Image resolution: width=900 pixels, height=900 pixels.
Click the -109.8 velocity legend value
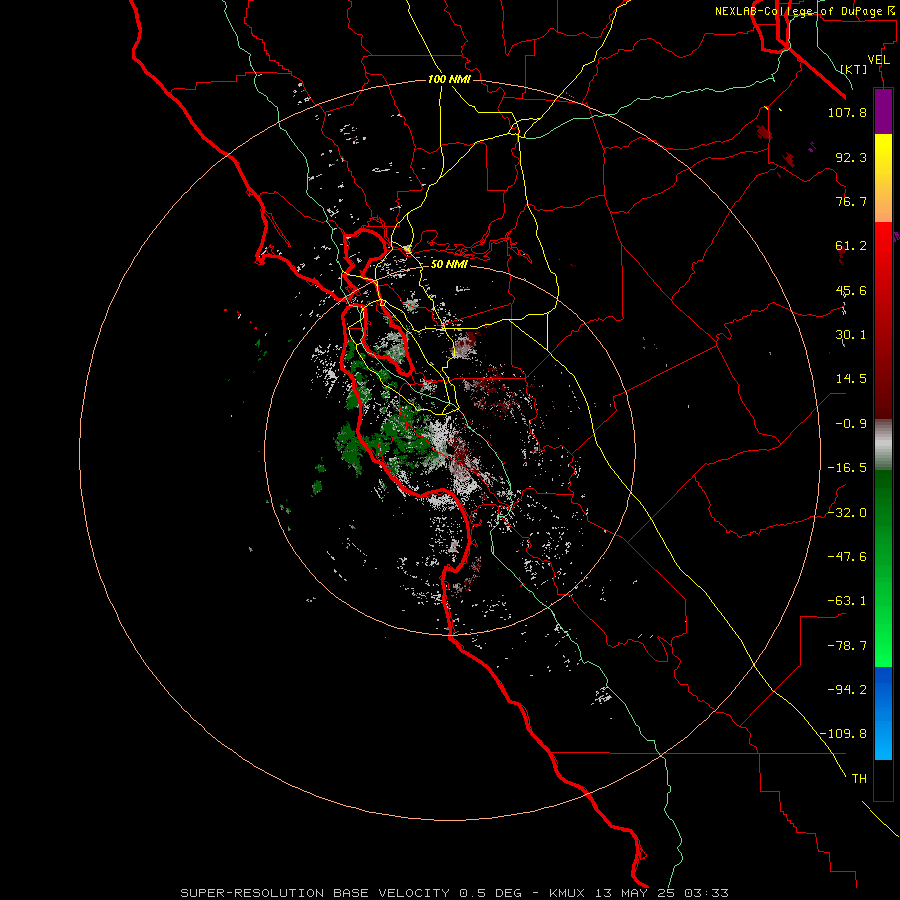tap(843, 734)
